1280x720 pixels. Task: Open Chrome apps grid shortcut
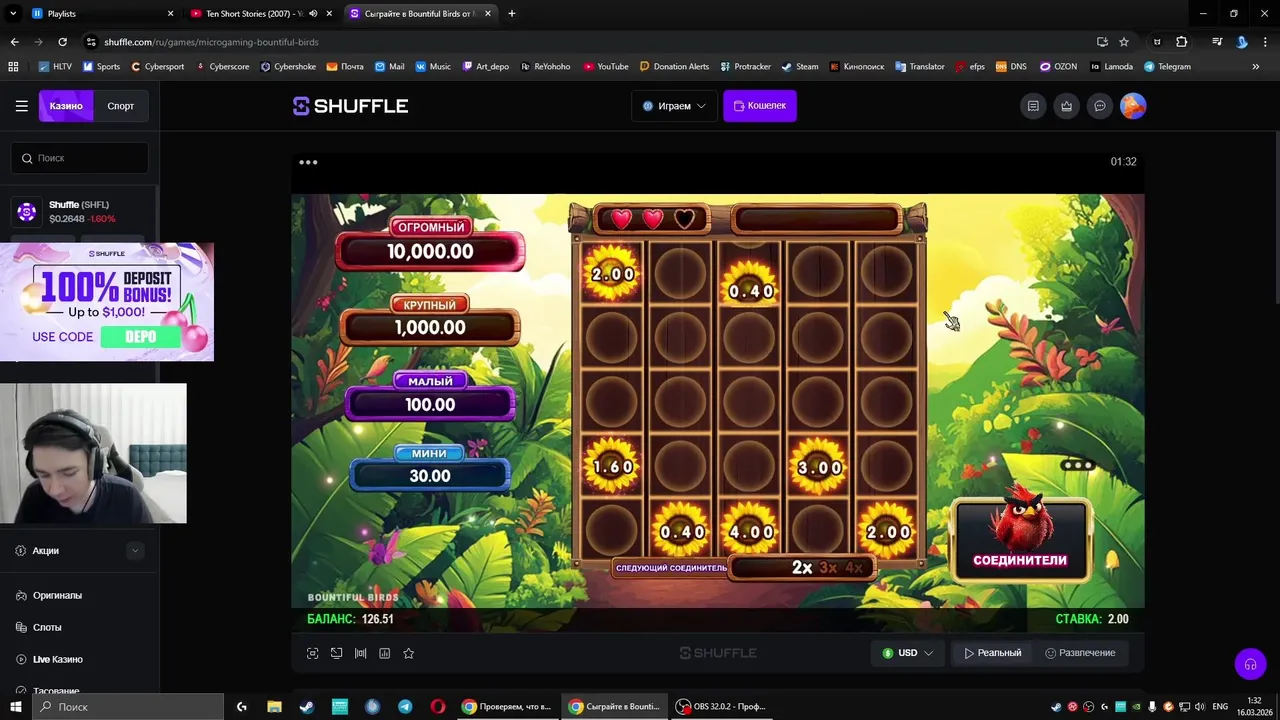pos(13,67)
